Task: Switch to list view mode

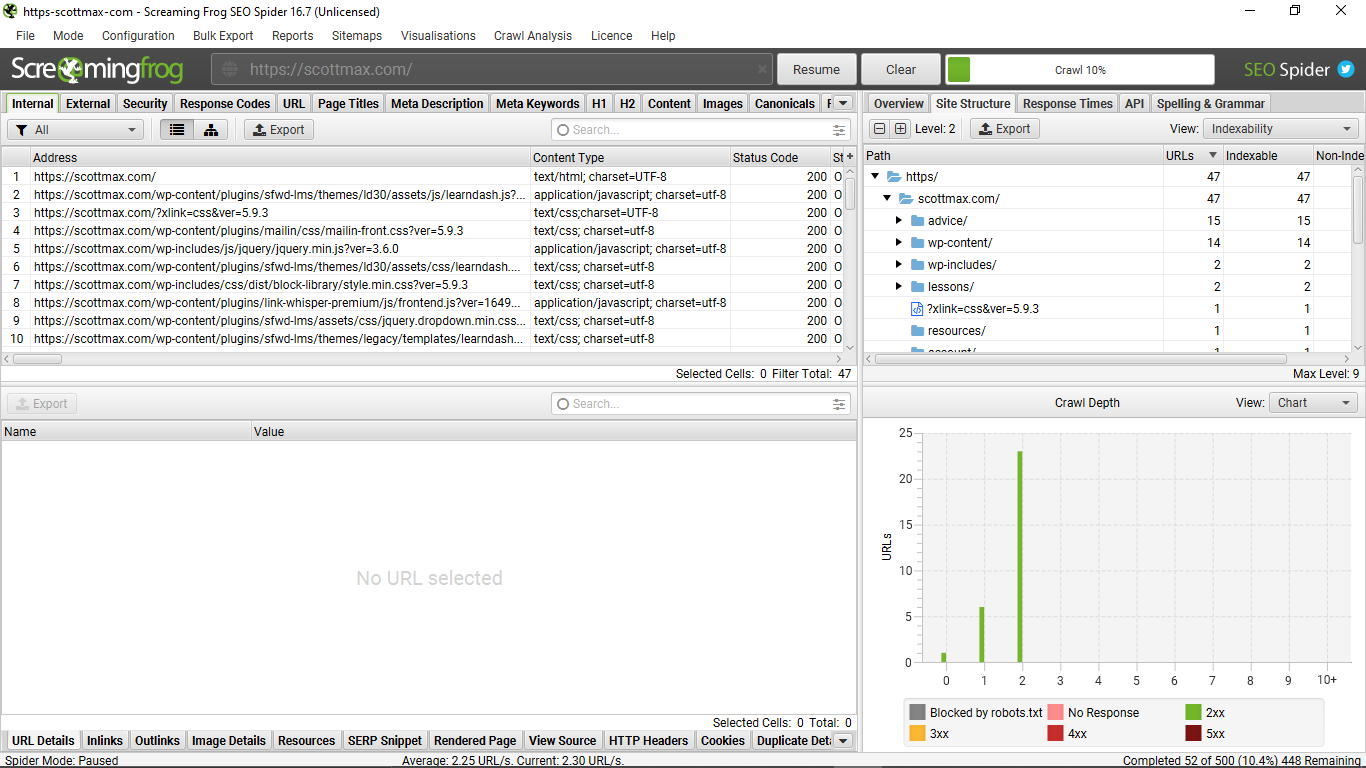Action: (x=177, y=130)
